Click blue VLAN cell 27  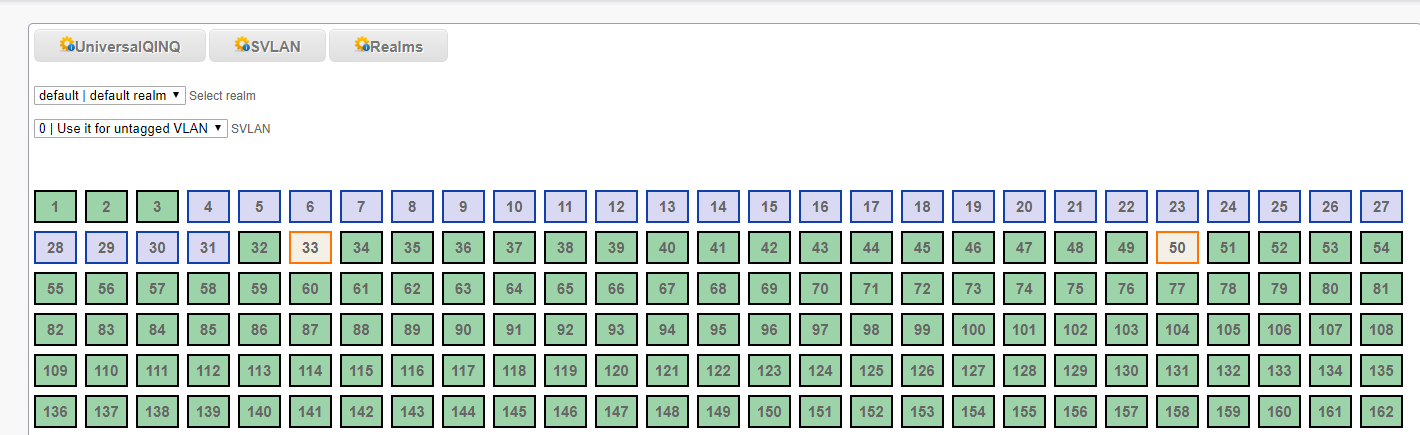(x=1381, y=207)
